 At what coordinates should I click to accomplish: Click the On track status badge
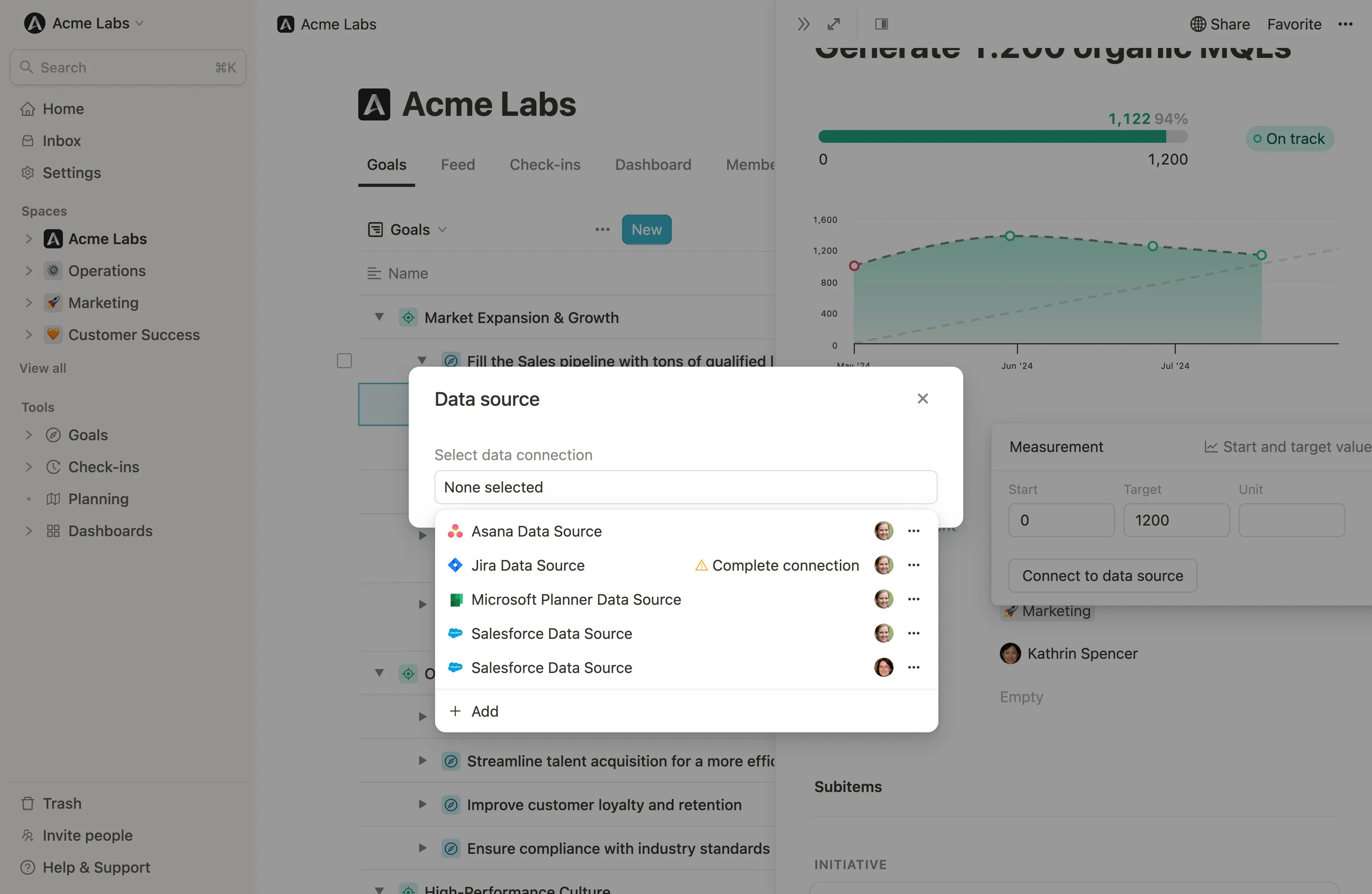pos(1289,139)
